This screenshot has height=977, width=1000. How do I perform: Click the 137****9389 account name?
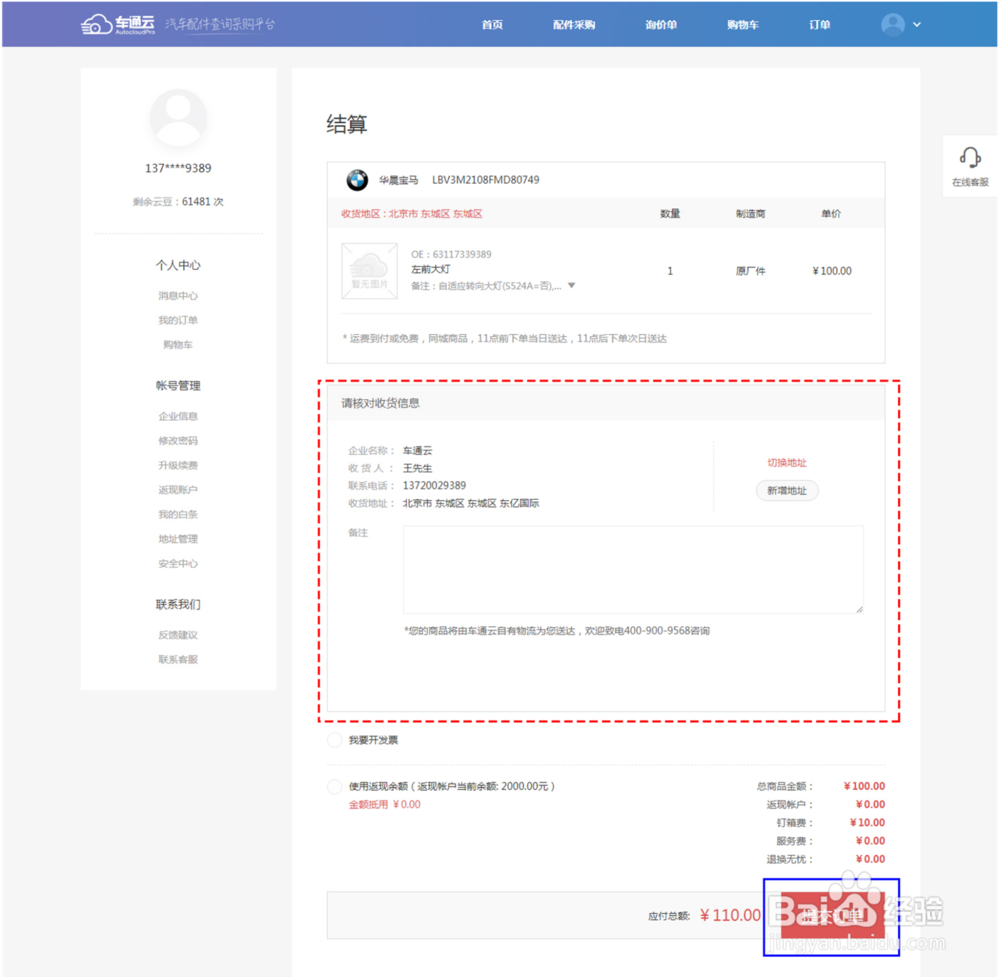[178, 168]
